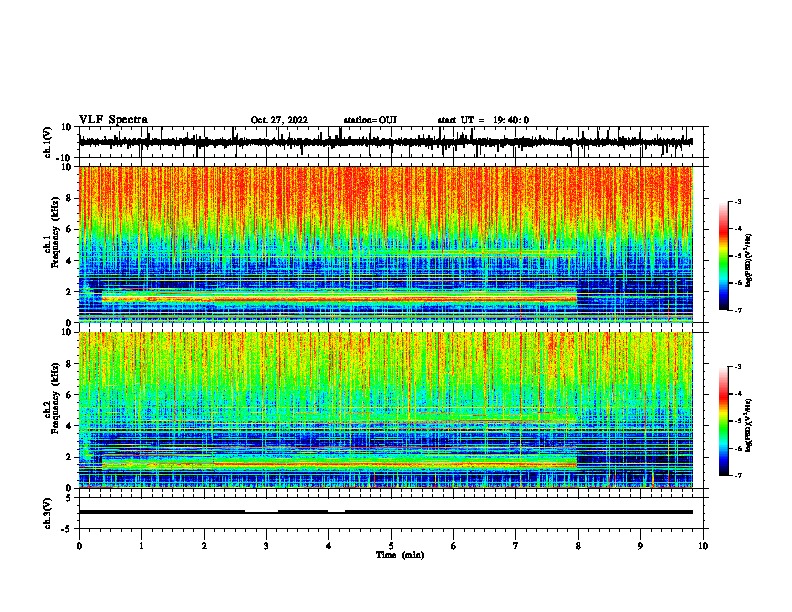Click the "-3" tick on ch.2 color bar
Screen dimensions: 792x612
738,367
